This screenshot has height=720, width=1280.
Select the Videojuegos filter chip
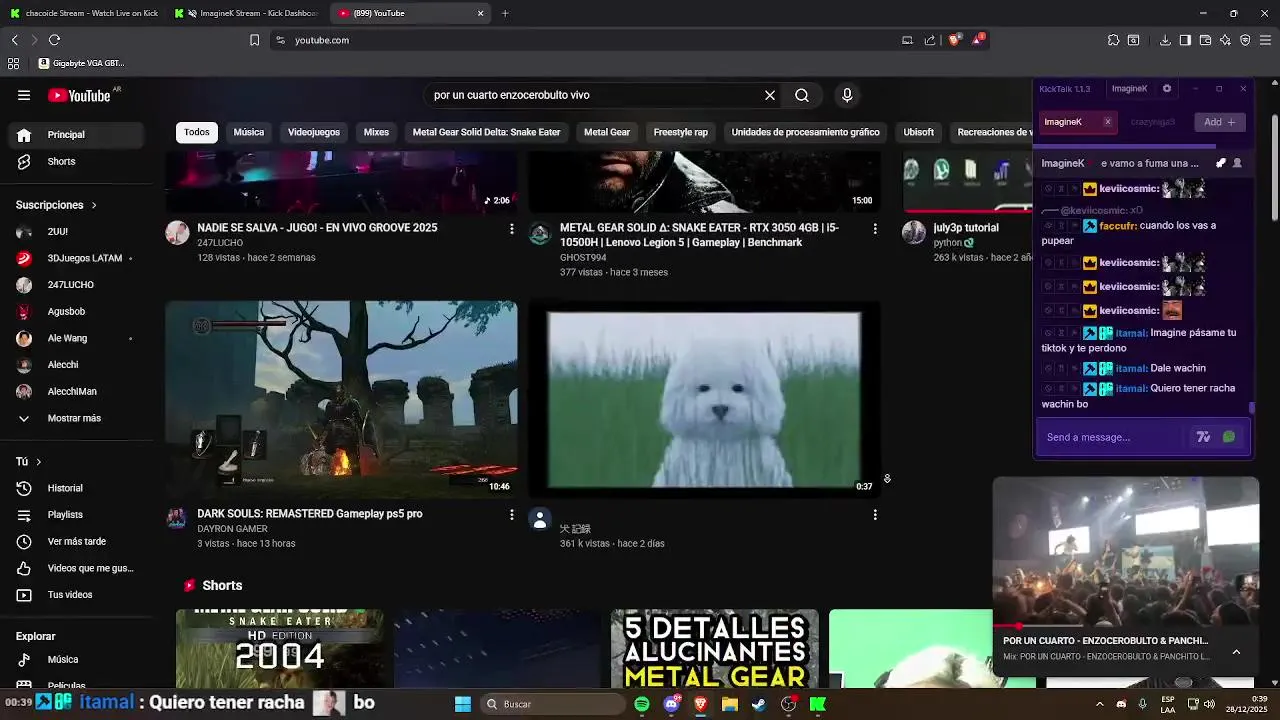[314, 132]
